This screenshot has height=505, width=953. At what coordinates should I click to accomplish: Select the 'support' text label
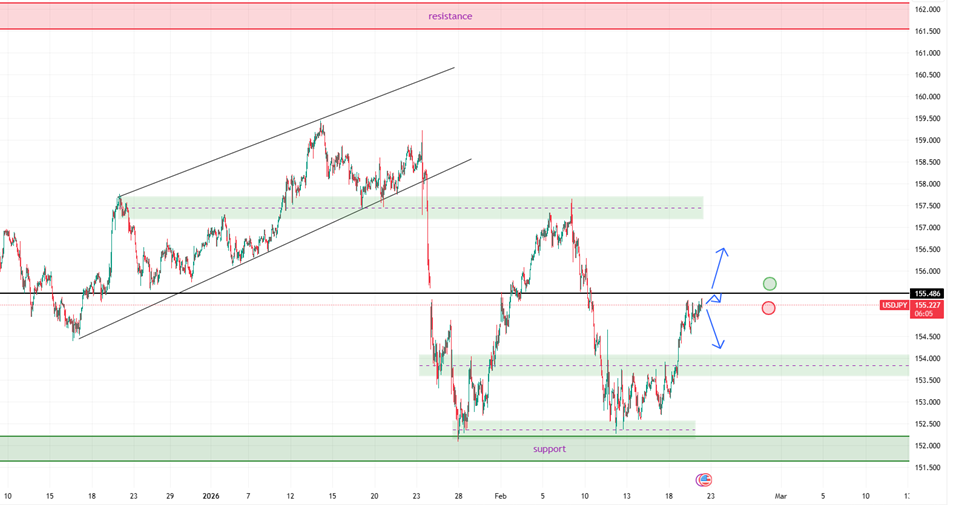[x=549, y=449]
